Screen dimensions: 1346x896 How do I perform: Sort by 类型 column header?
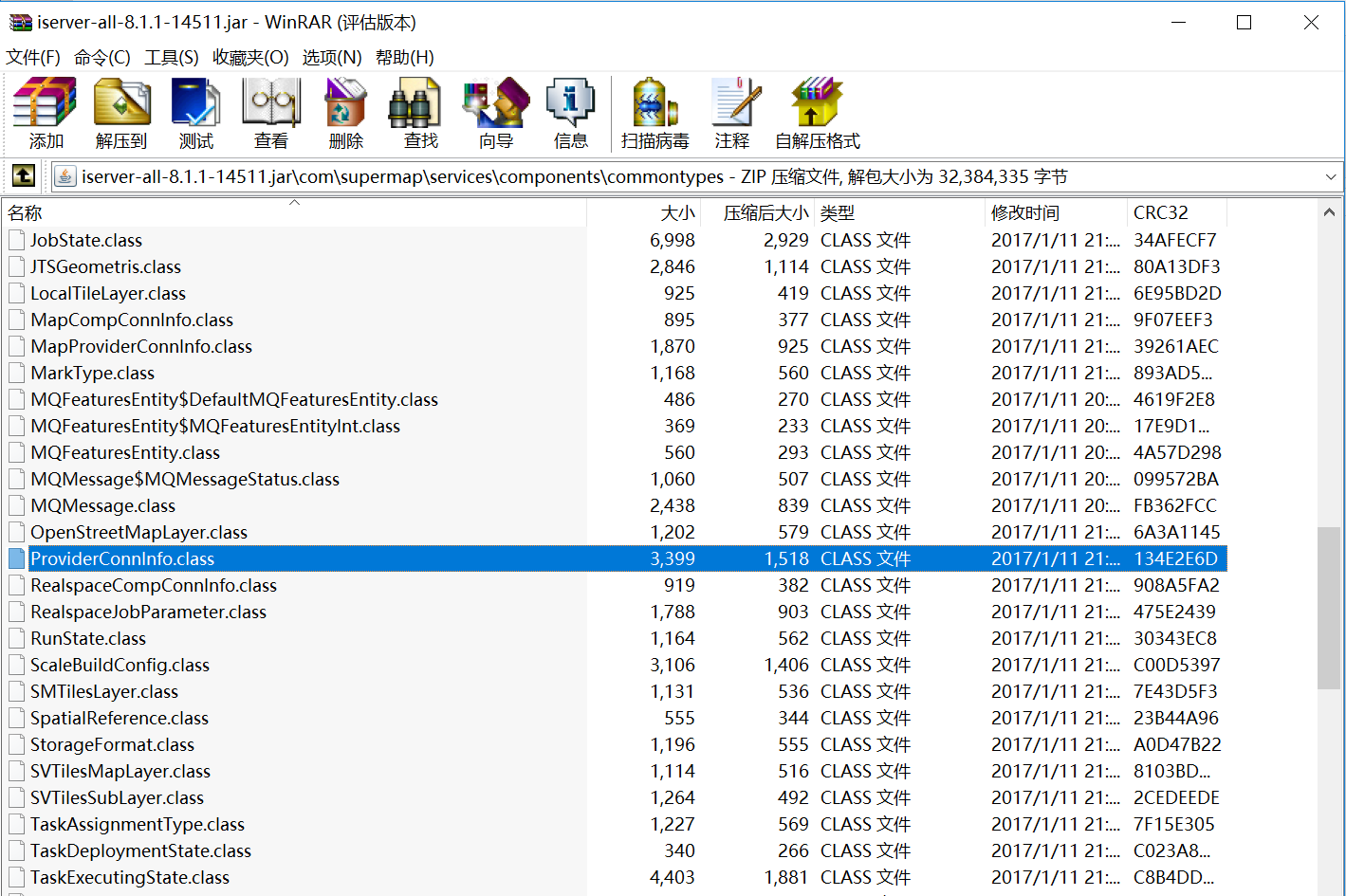(x=899, y=212)
